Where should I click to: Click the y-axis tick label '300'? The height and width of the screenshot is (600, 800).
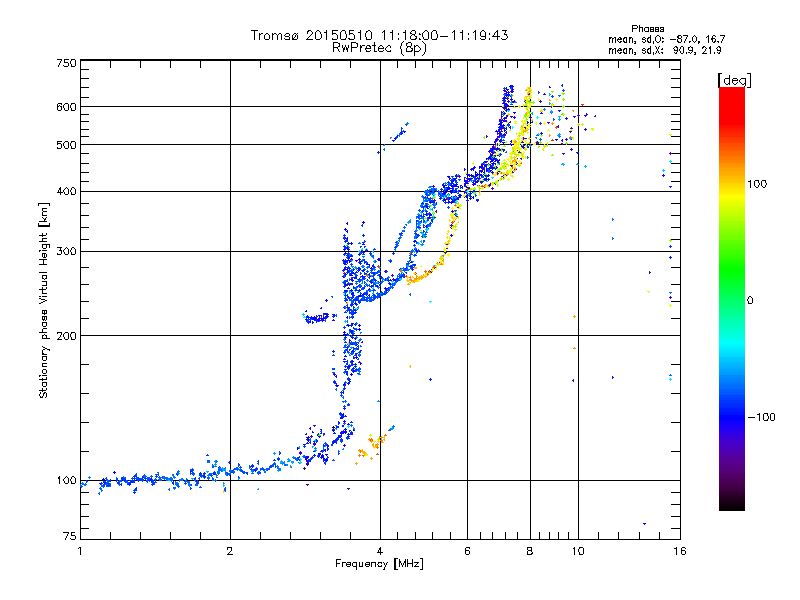coord(66,252)
